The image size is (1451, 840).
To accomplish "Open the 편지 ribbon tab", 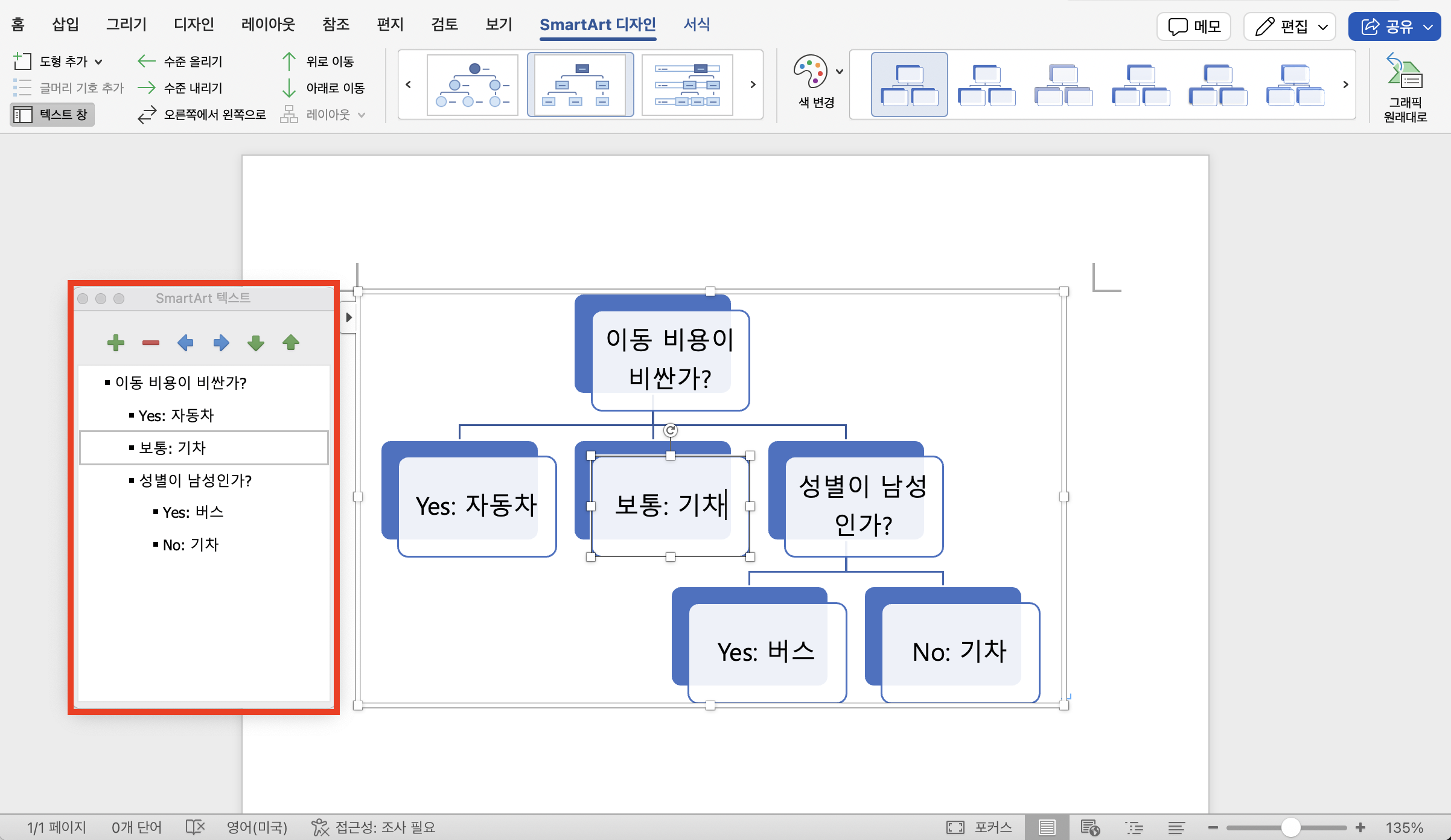I will click(x=390, y=25).
